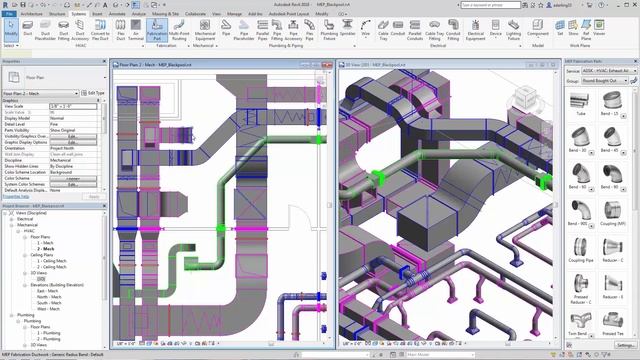
Task: Open the Select panel dropdown
Action: (11, 45)
